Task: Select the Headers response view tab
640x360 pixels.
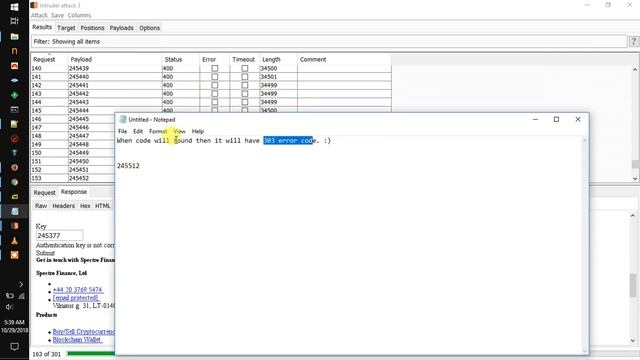Action: point(64,206)
